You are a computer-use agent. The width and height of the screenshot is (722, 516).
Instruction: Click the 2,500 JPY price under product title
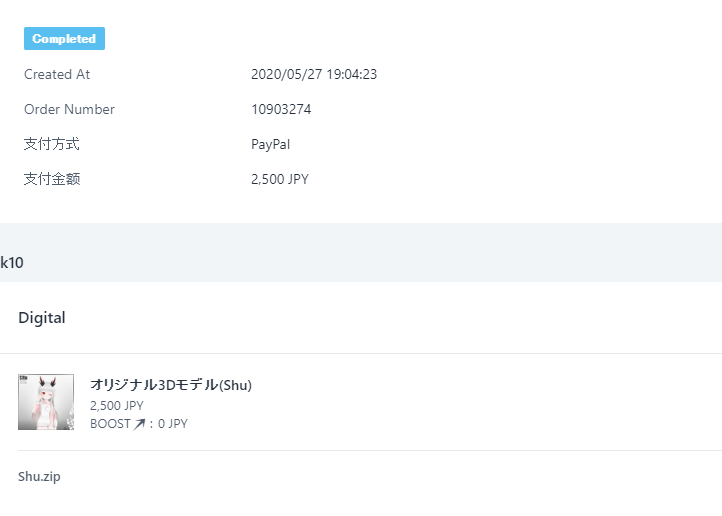click(x=117, y=406)
